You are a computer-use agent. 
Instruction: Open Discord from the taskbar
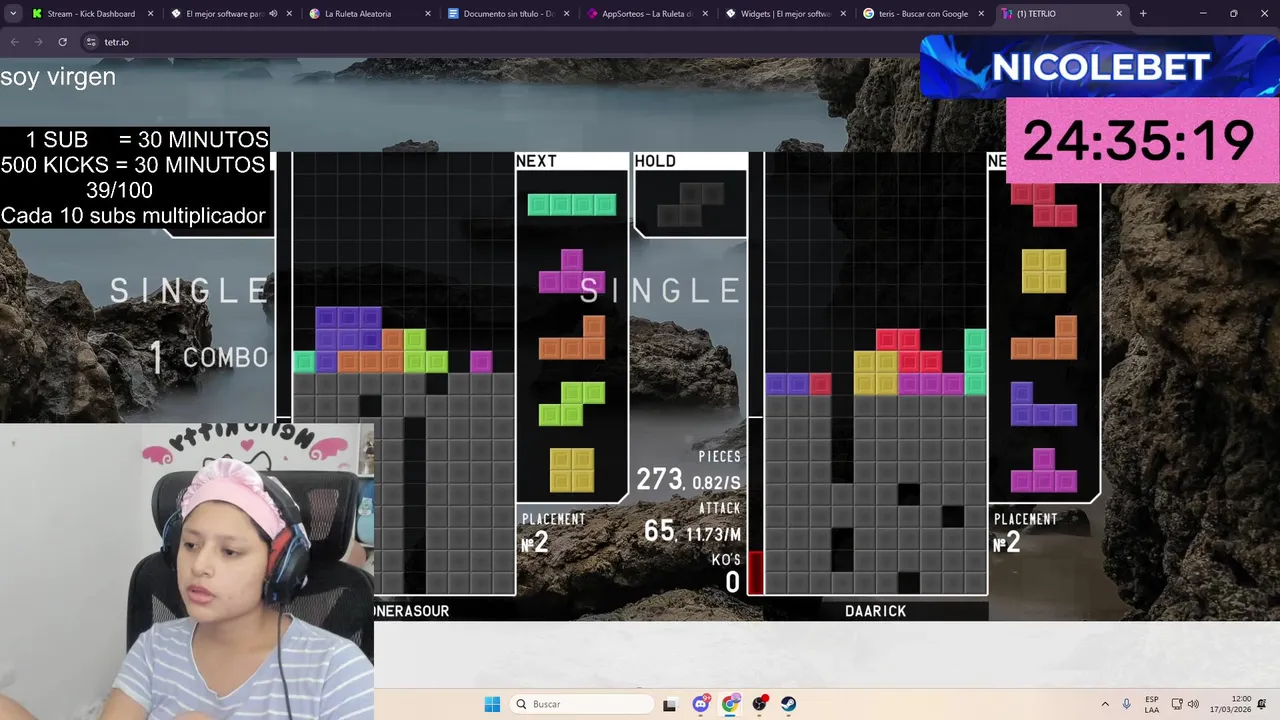point(701,704)
